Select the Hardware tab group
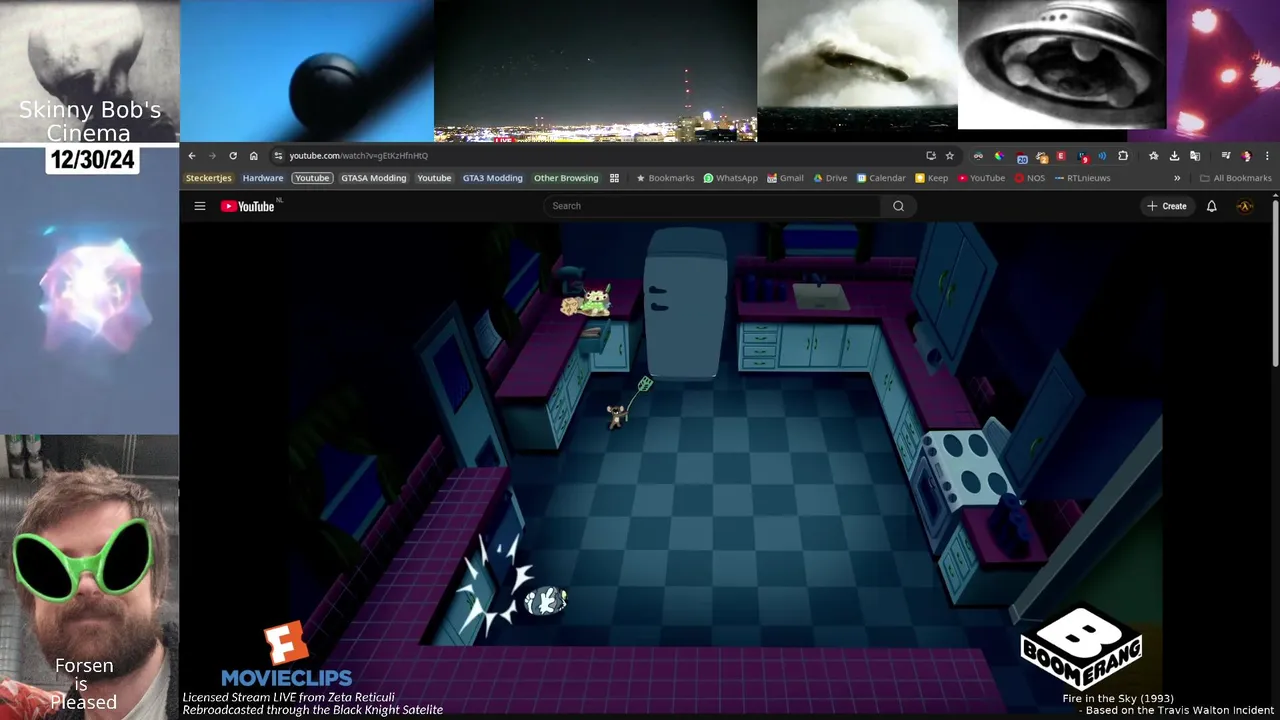This screenshot has width=1280, height=720. tap(263, 178)
